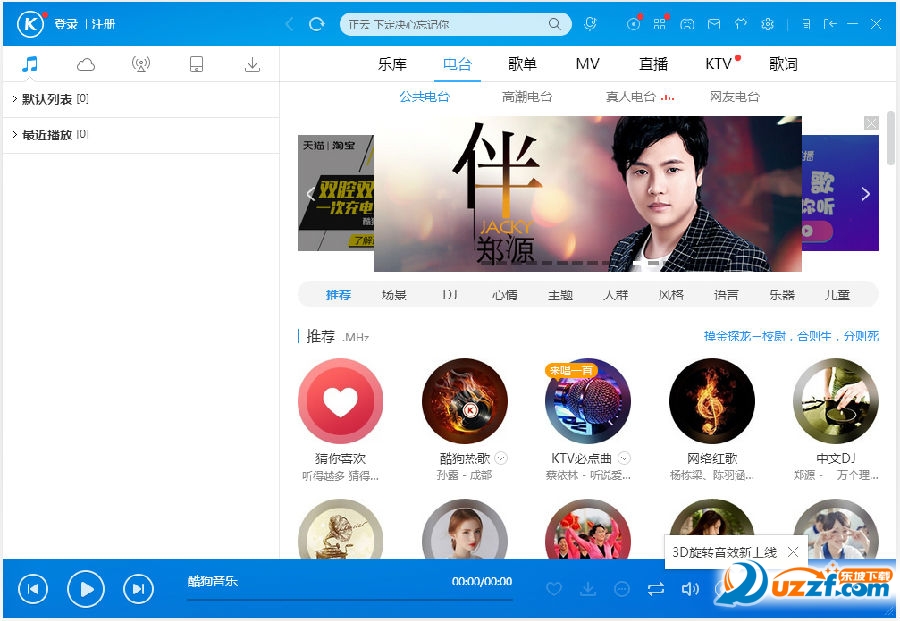
Task: Open the message envelope icon
Action: tap(713, 24)
